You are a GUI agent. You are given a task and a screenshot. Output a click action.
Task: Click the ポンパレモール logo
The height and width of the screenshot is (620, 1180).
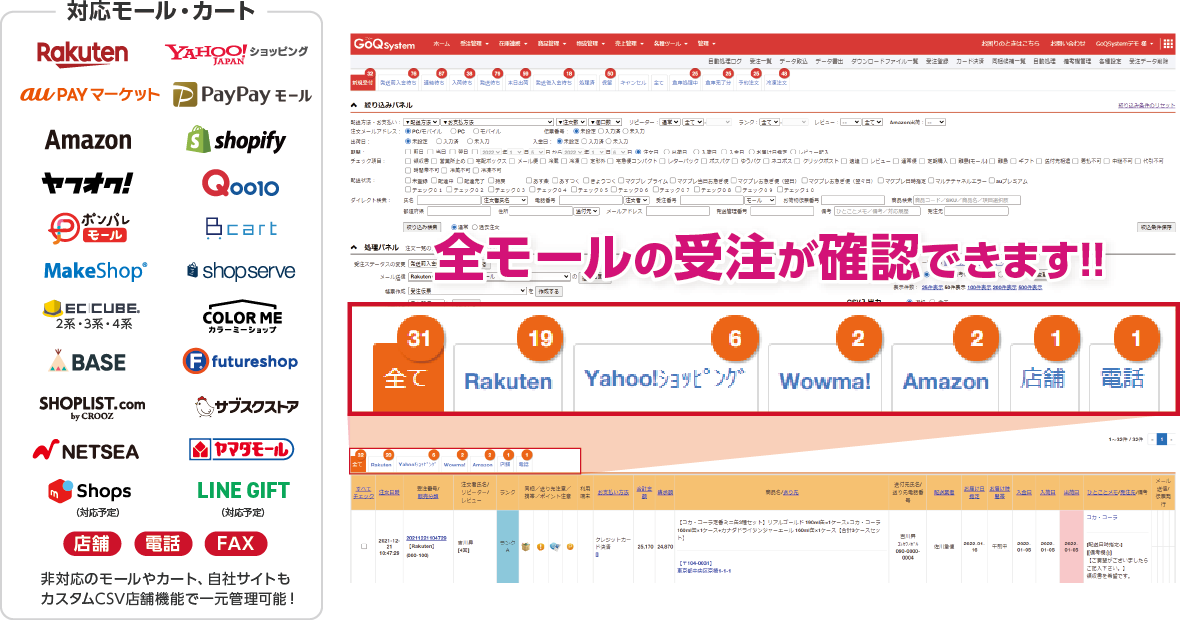[89, 228]
